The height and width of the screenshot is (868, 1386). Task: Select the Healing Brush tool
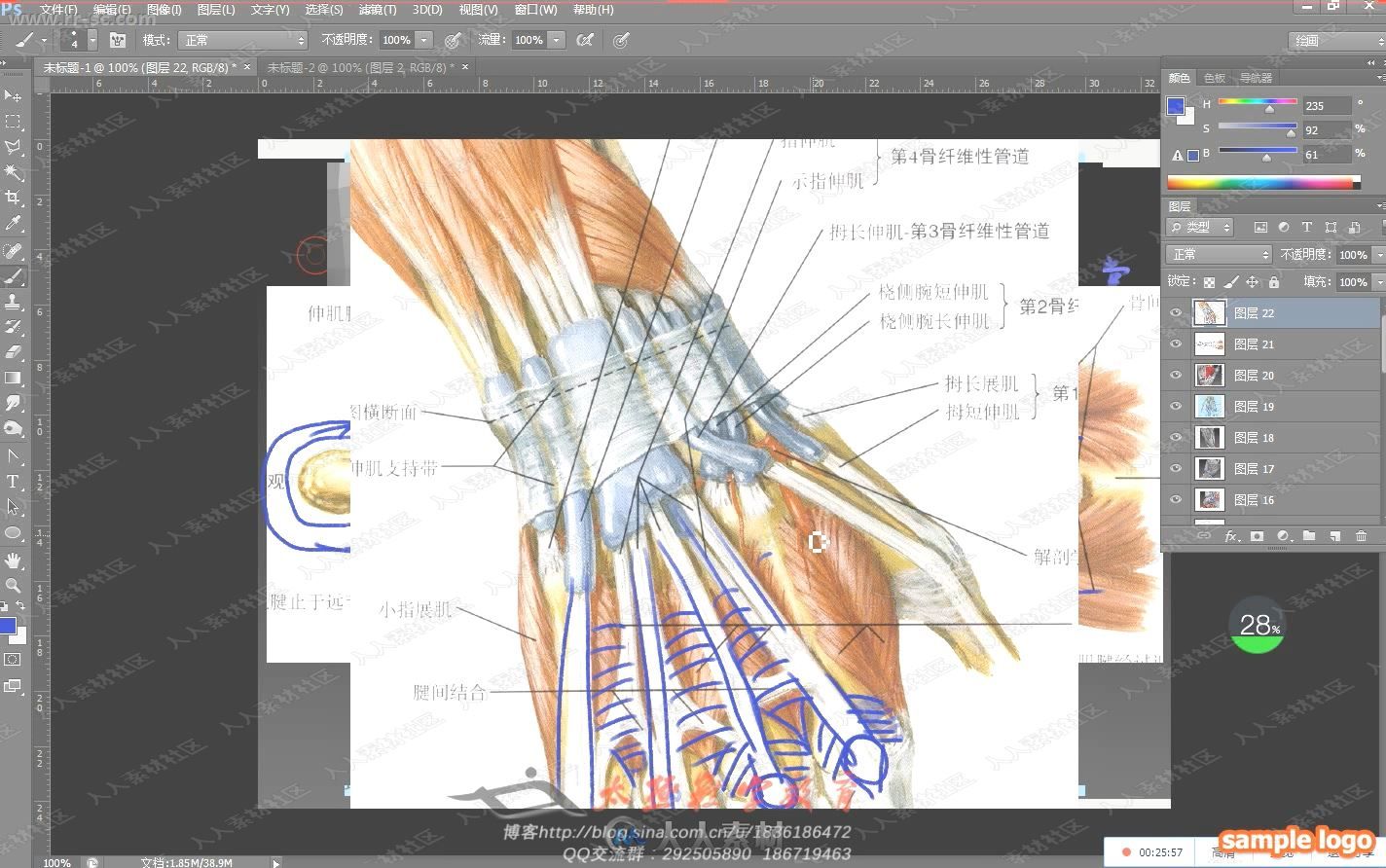pos(13,251)
